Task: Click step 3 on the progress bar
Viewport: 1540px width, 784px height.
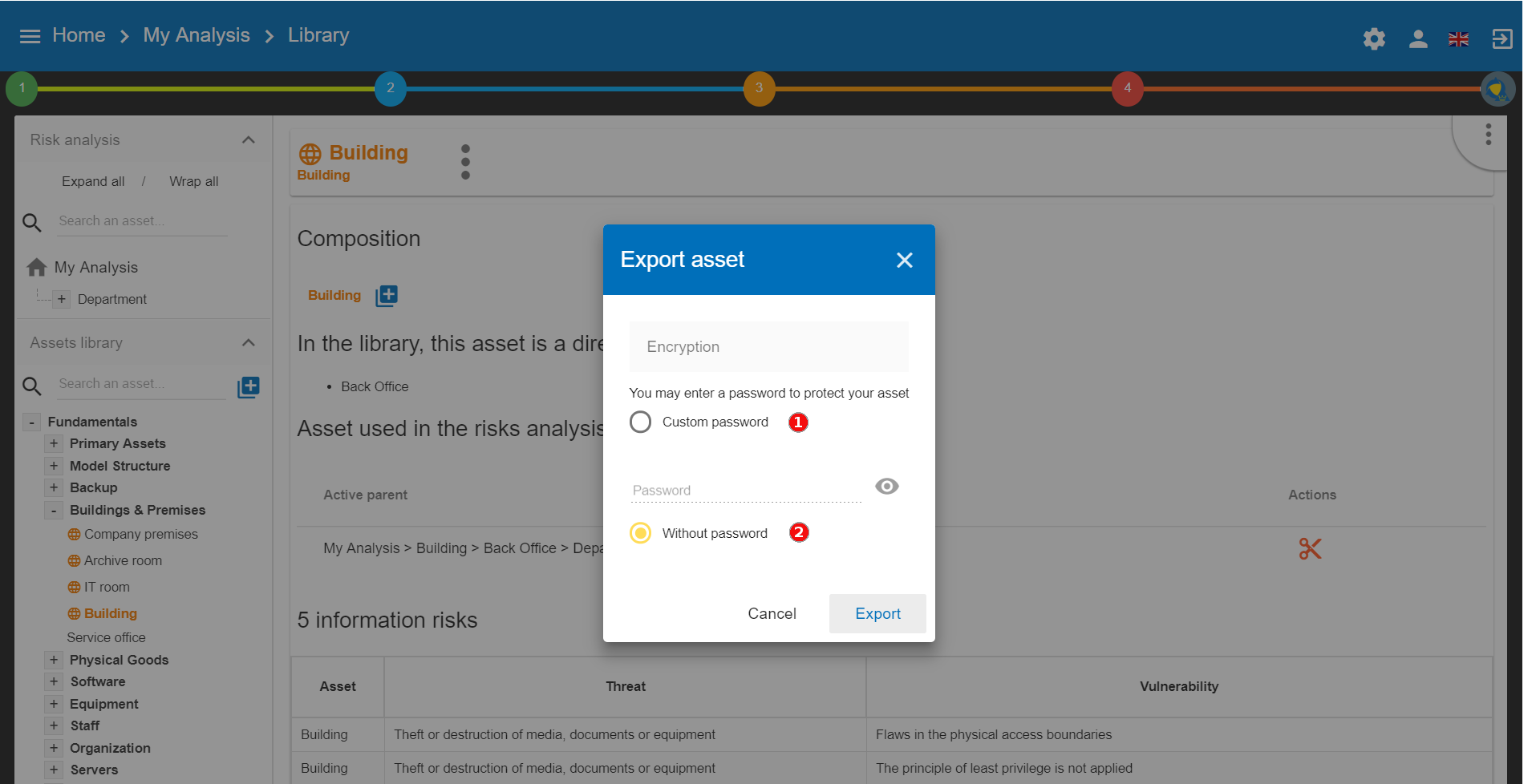Action: click(x=759, y=88)
